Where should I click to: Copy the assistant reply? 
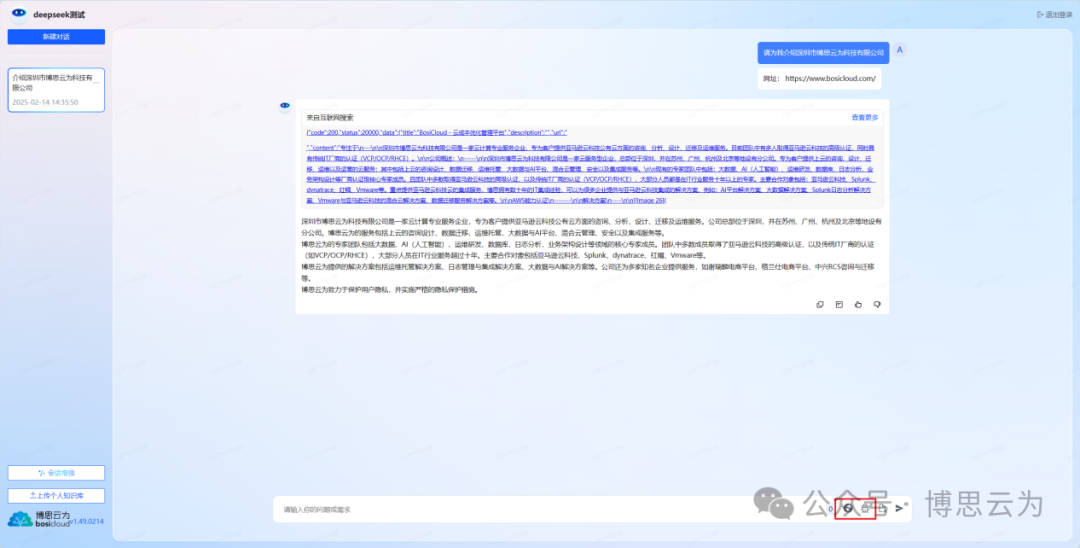(820, 304)
